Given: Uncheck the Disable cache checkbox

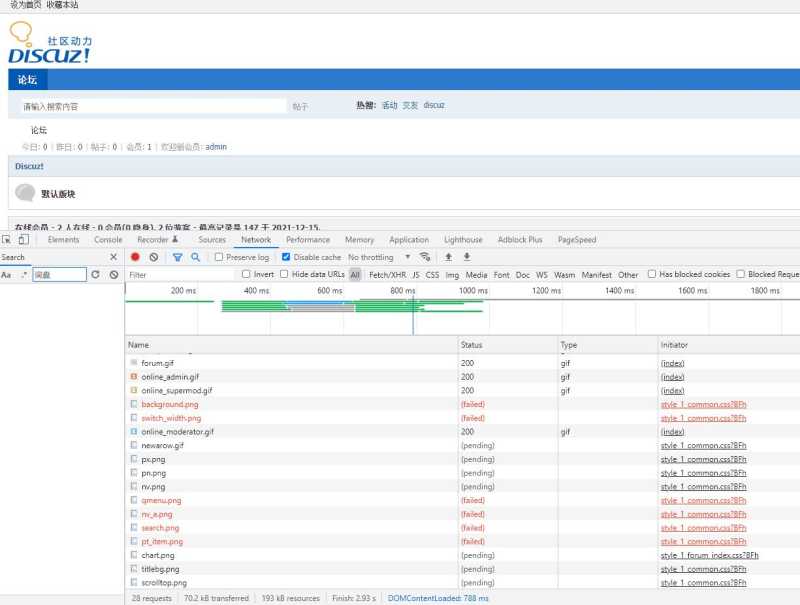Looking at the screenshot, I should click(x=286, y=257).
